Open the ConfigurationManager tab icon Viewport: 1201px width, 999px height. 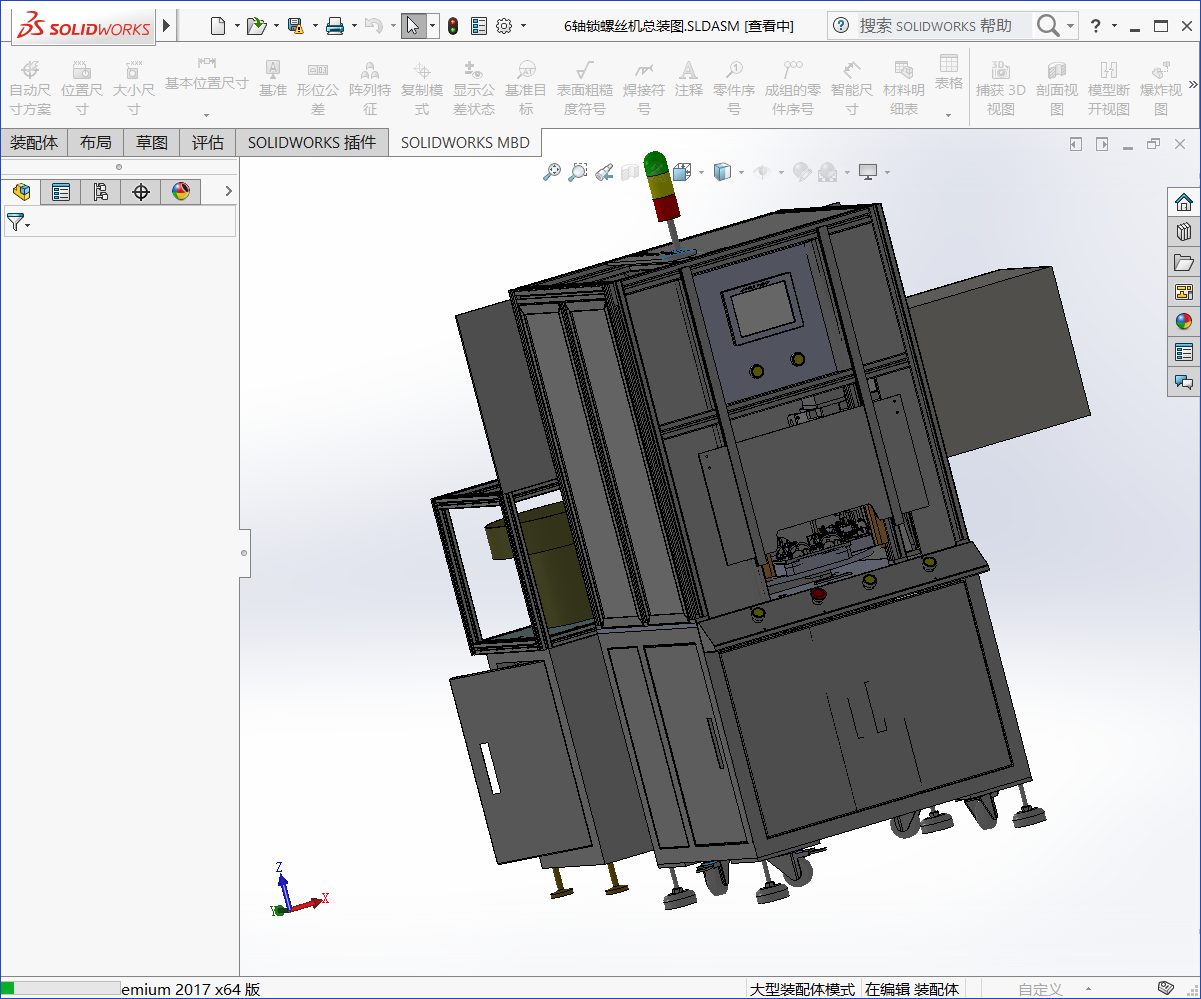point(101,192)
